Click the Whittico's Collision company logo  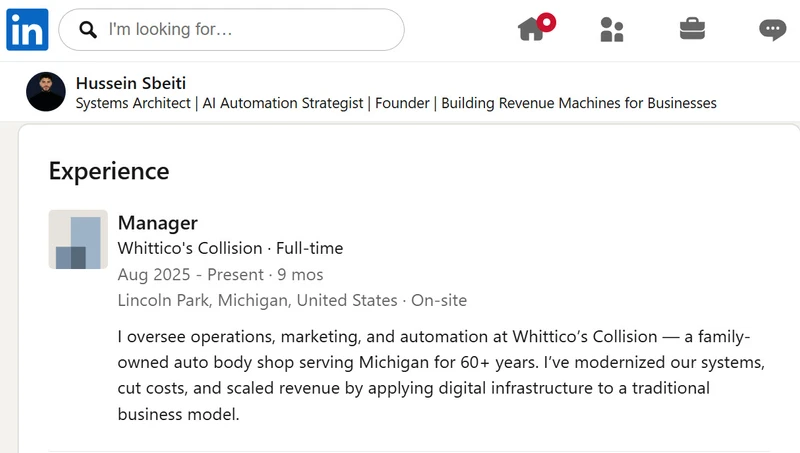pos(78,239)
